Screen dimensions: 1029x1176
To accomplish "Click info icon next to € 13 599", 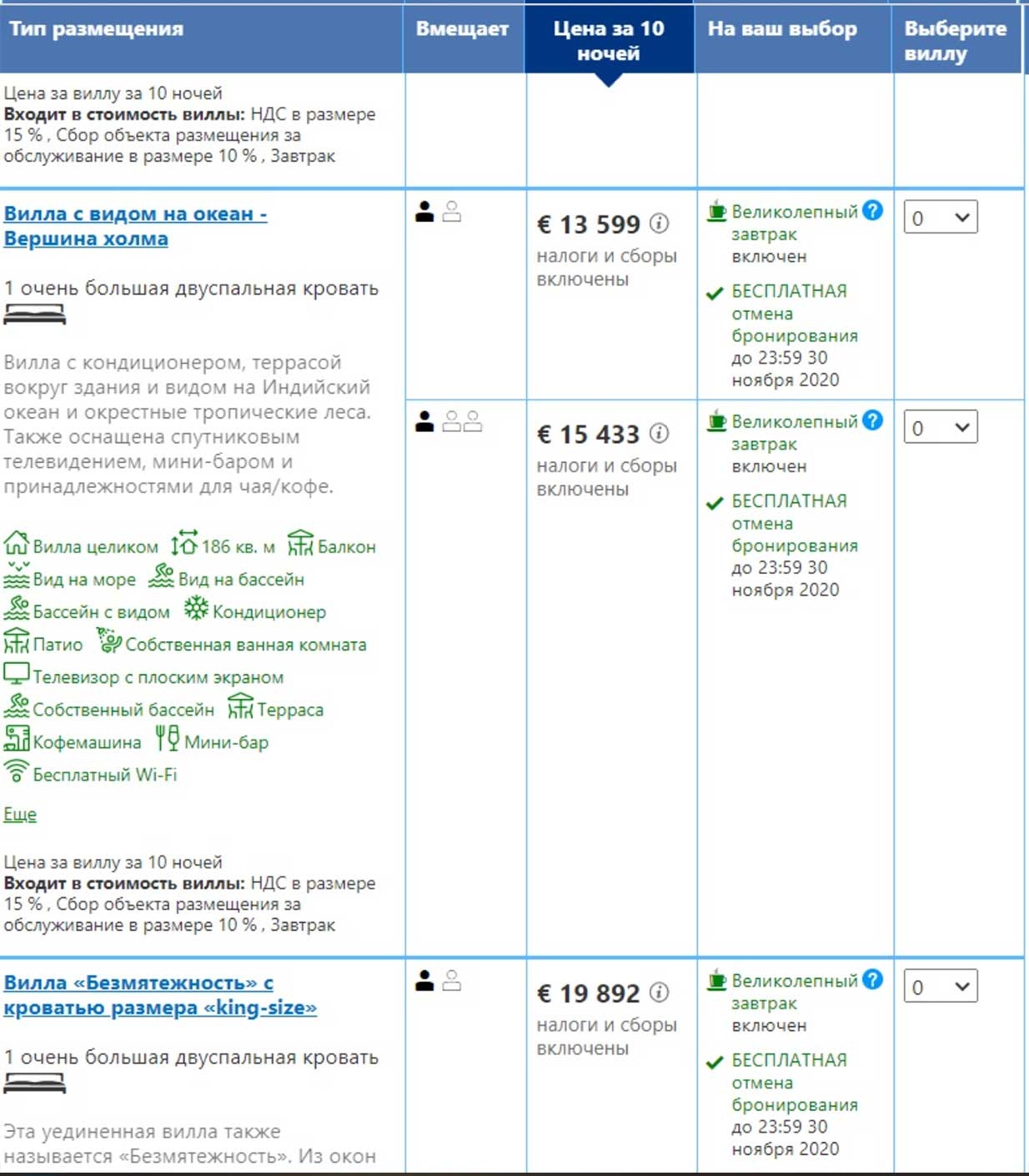I will click(660, 224).
